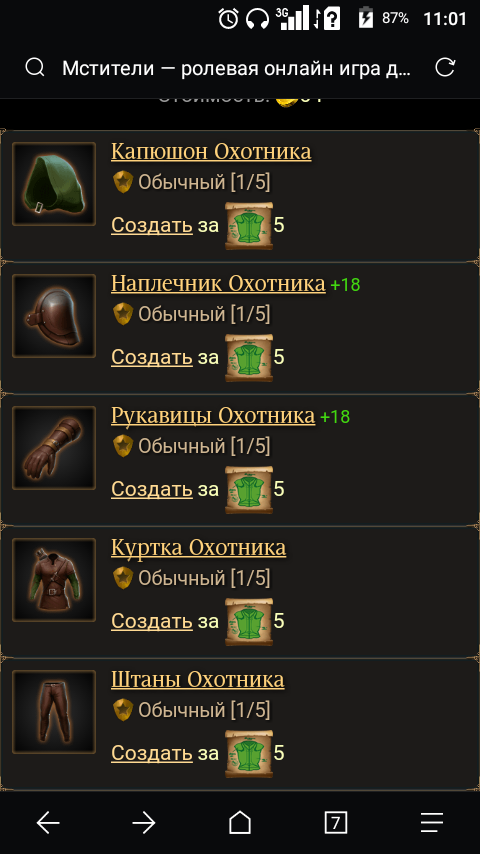The height and width of the screenshot is (854, 480).
Task: Open the tab switcher showing 7 tabs
Action: [336, 822]
